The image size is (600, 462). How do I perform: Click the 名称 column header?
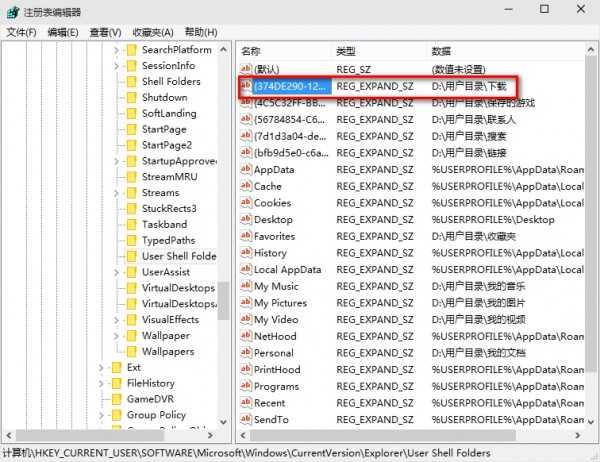click(251, 50)
